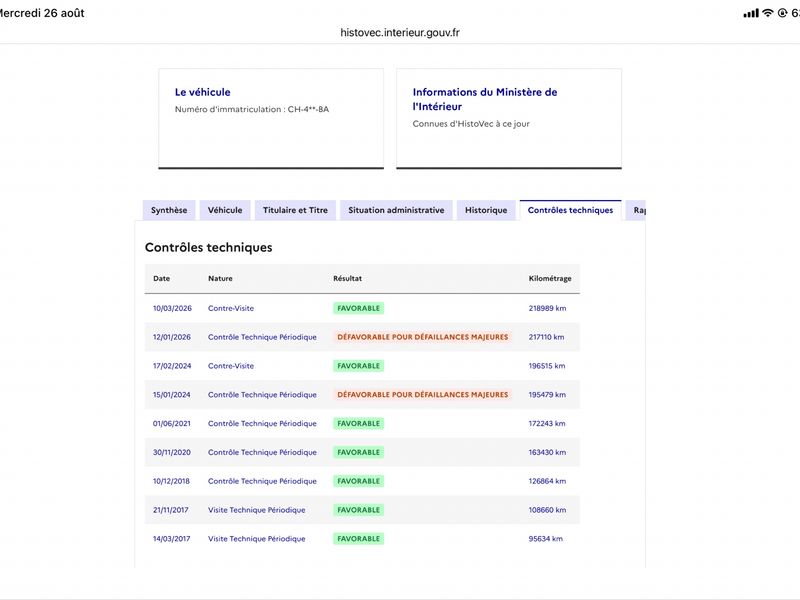The height and width of the screenshot is (600, 800).
Task: Select the date 17/02/2024
Action: pos(172,366)
